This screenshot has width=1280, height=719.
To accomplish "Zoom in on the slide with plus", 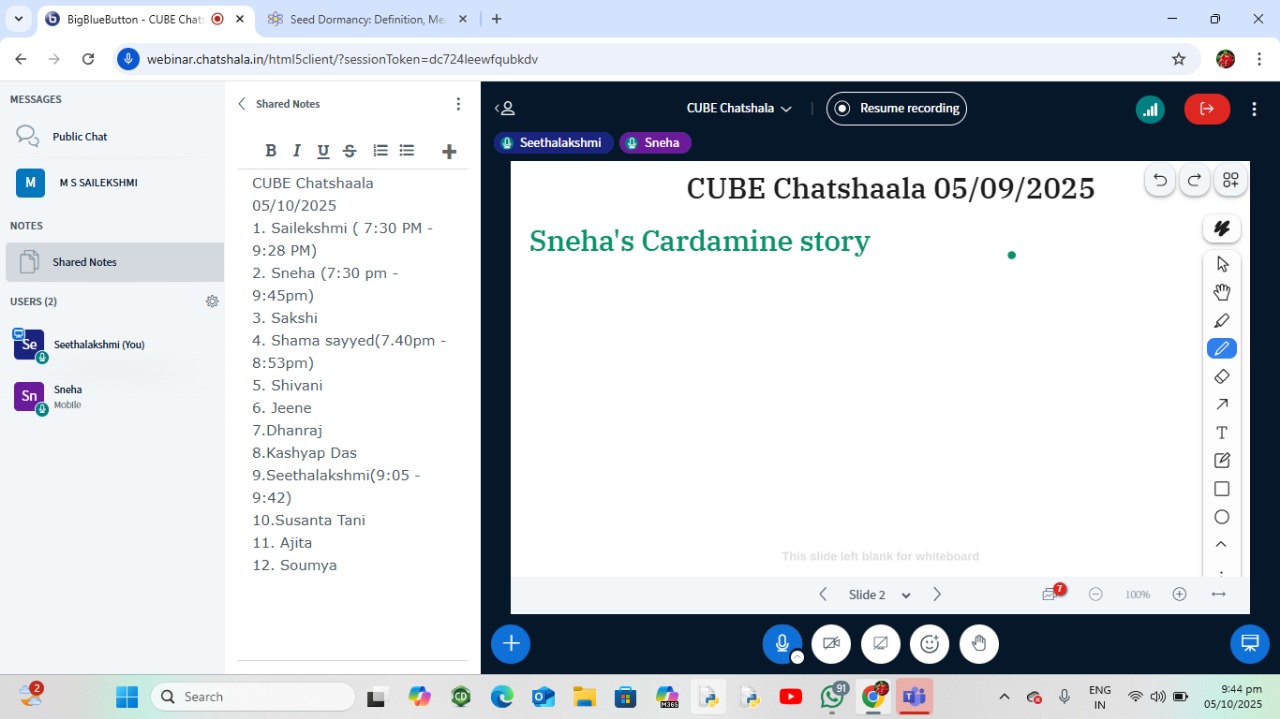I will click(1179, 595).
